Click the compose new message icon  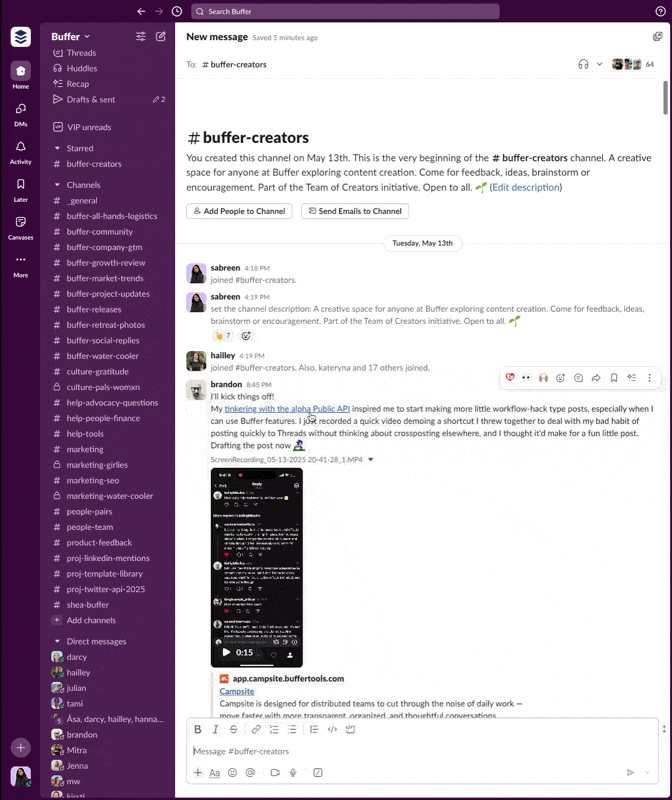(x=161, y=36)
